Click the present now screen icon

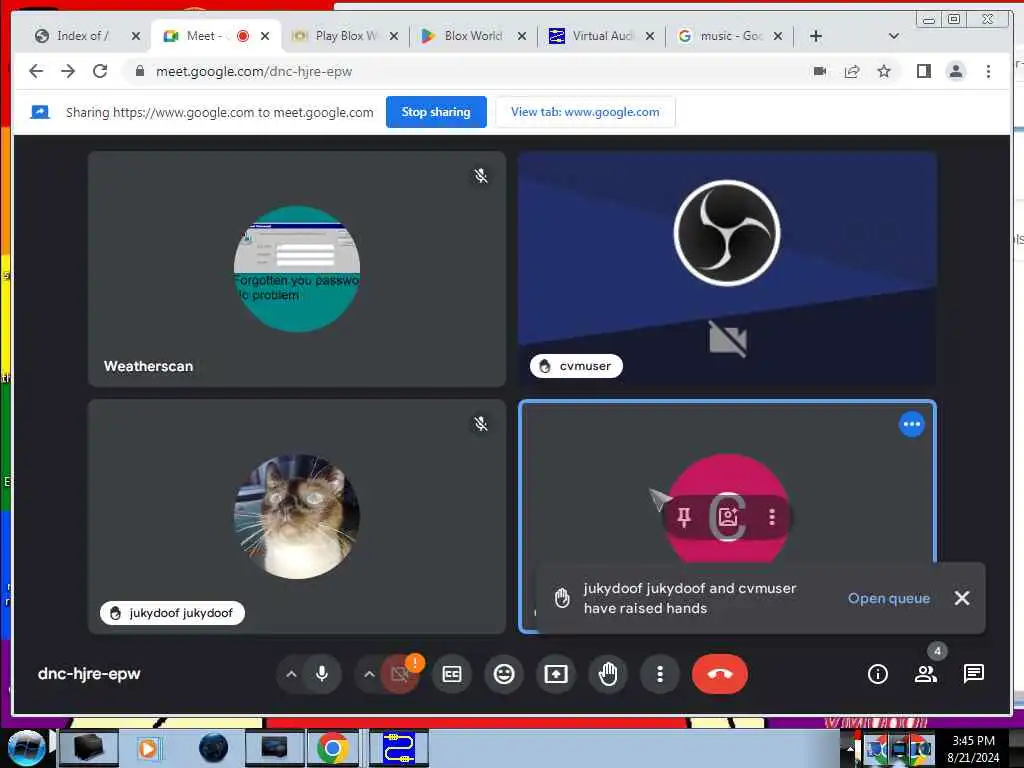click(556, 674)
